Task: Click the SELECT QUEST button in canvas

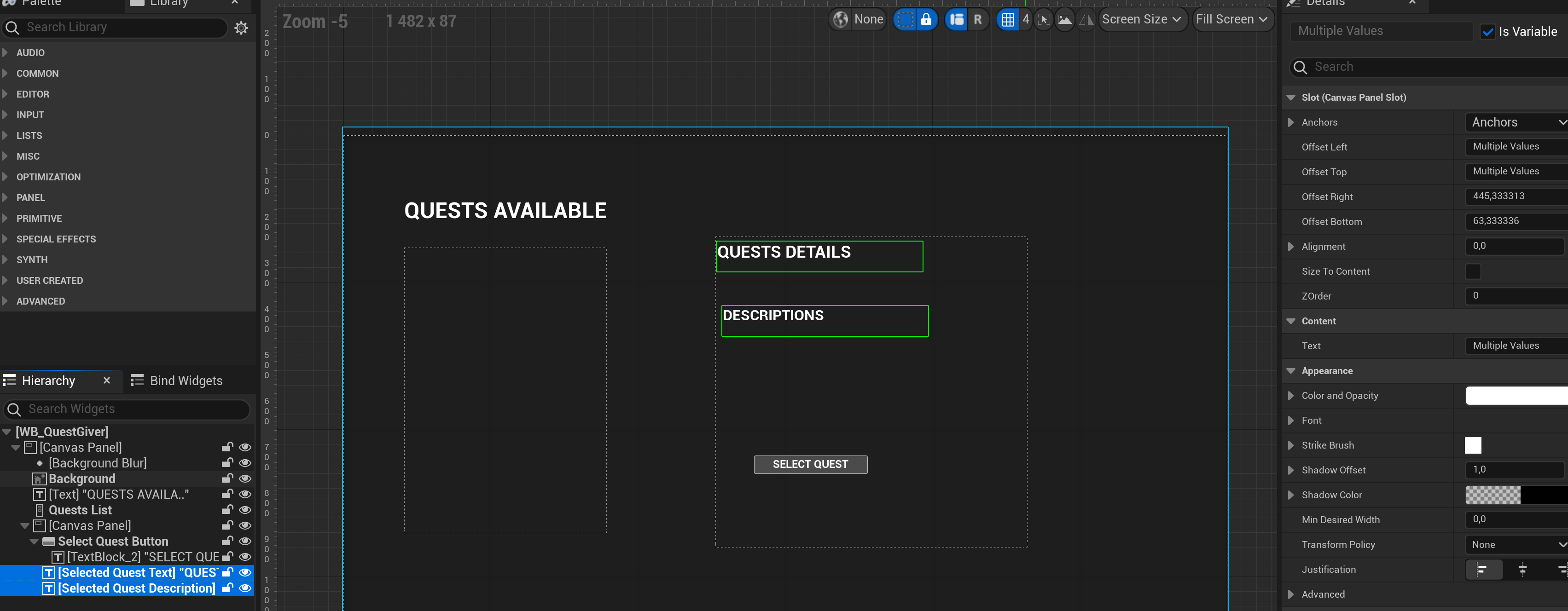Action: 810,464
